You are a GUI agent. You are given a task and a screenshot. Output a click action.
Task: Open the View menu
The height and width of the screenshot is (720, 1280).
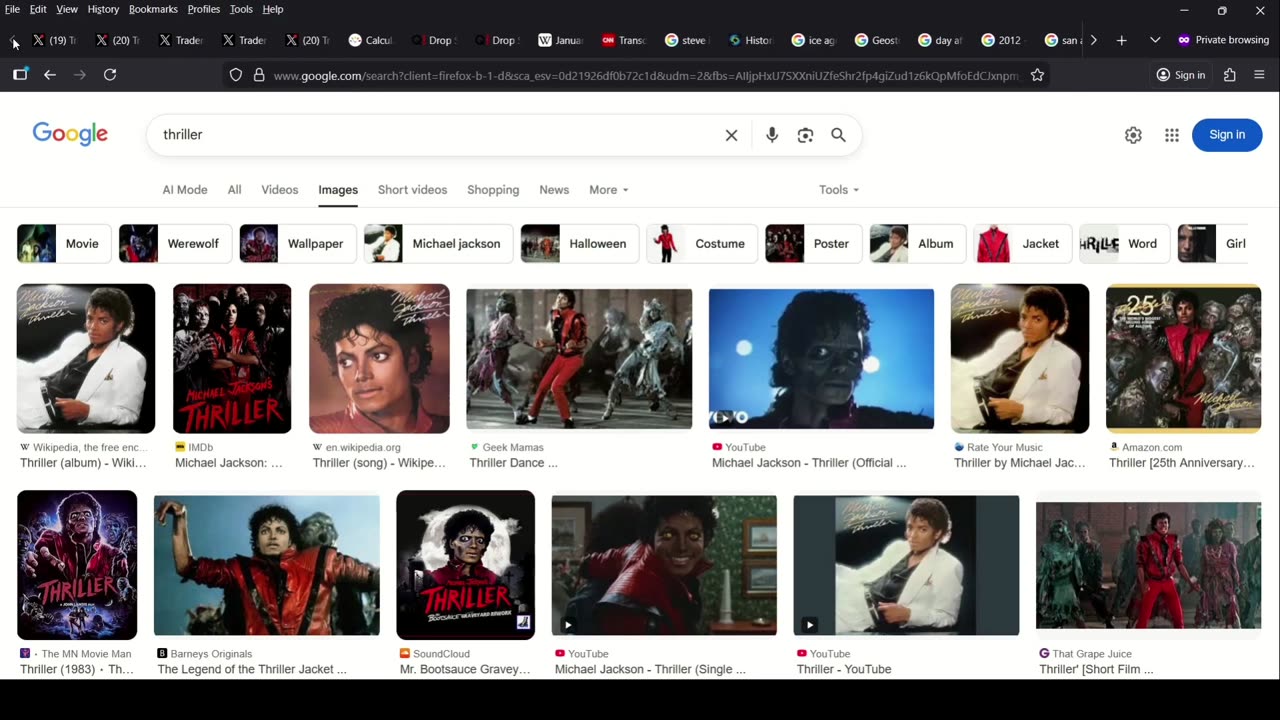pyautogui.click(x=67, y=9)
